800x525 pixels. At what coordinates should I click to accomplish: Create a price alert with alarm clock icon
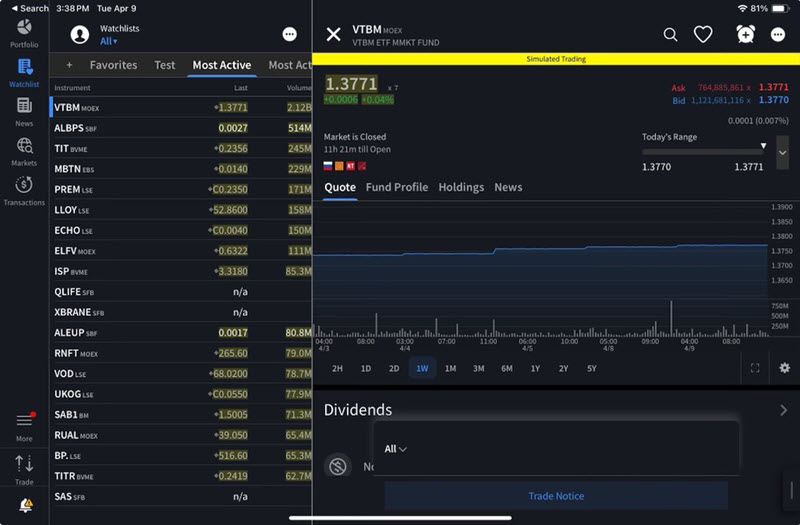tap(745, 34)
